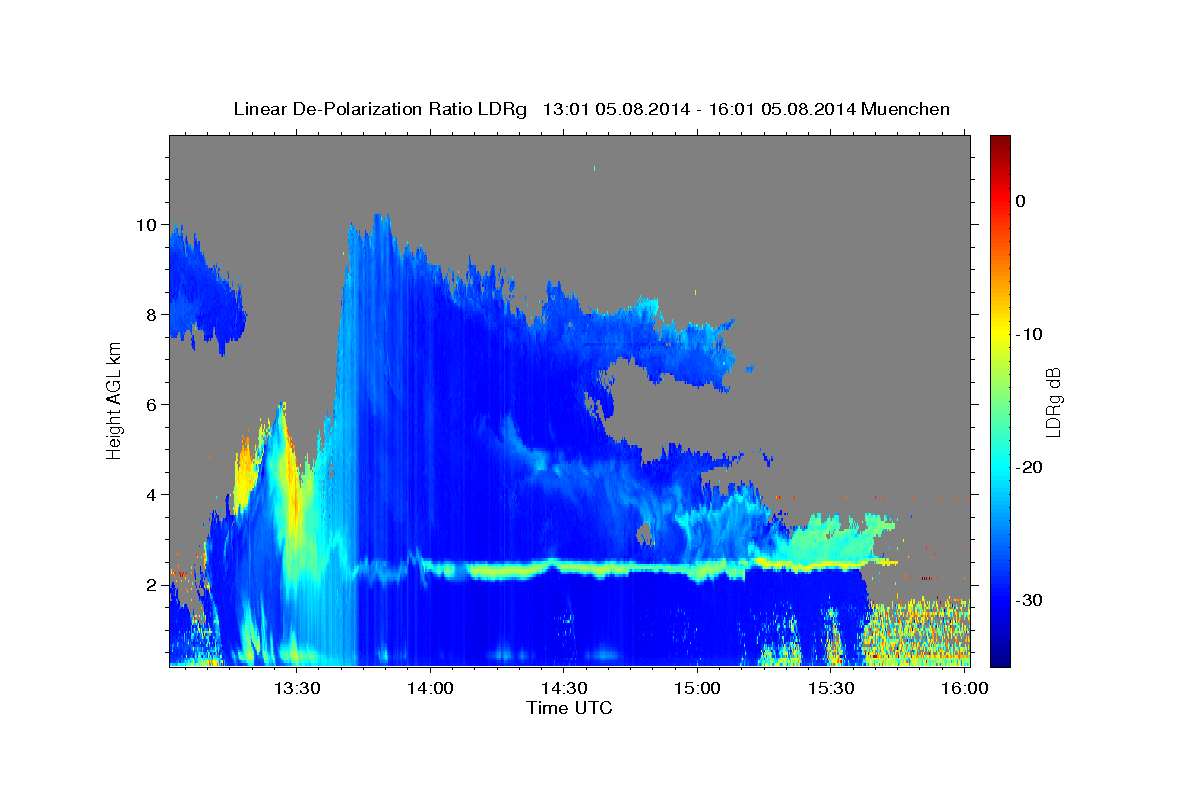Click the 'Time UTC' x-axis label
The height and width of the screenshot is (800, 1200).
tap(569, 708)
